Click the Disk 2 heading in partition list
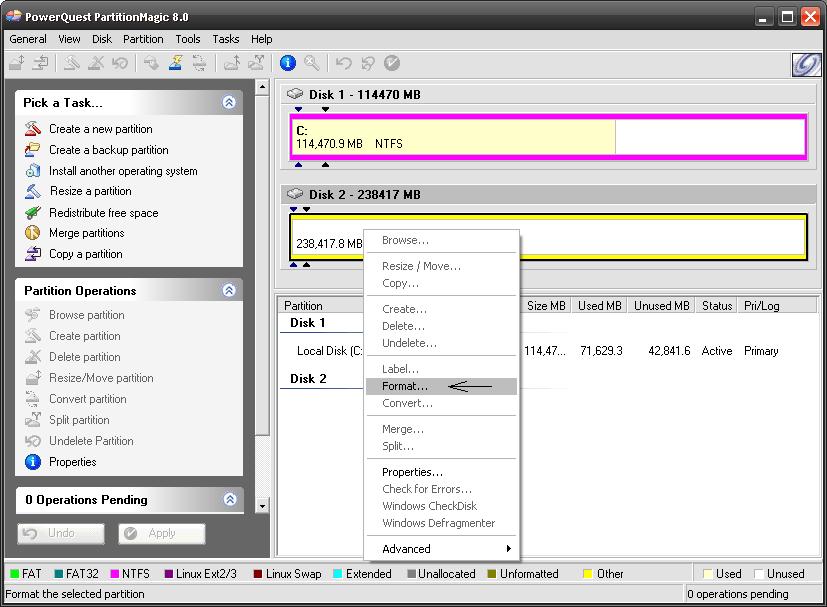This screenshot has width=827, height=607. pos(308,379)
